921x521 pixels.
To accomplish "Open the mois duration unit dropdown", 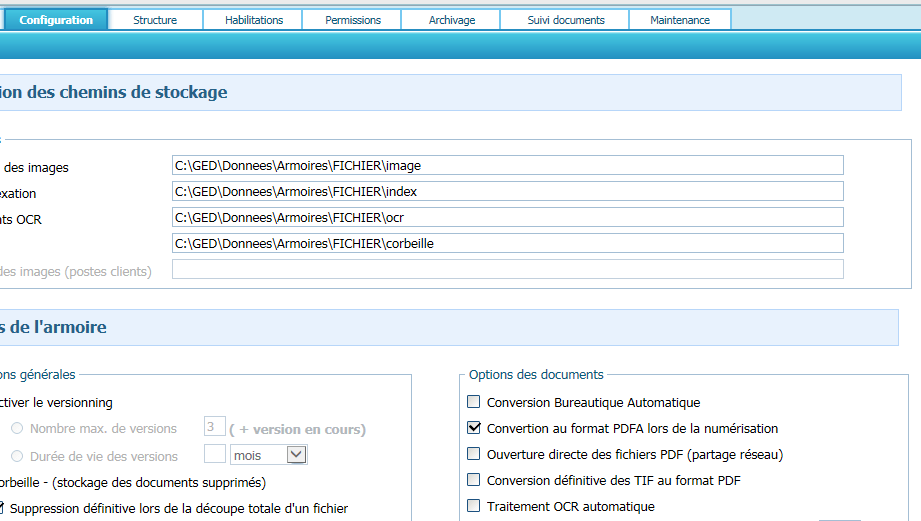I will [296, 455].
